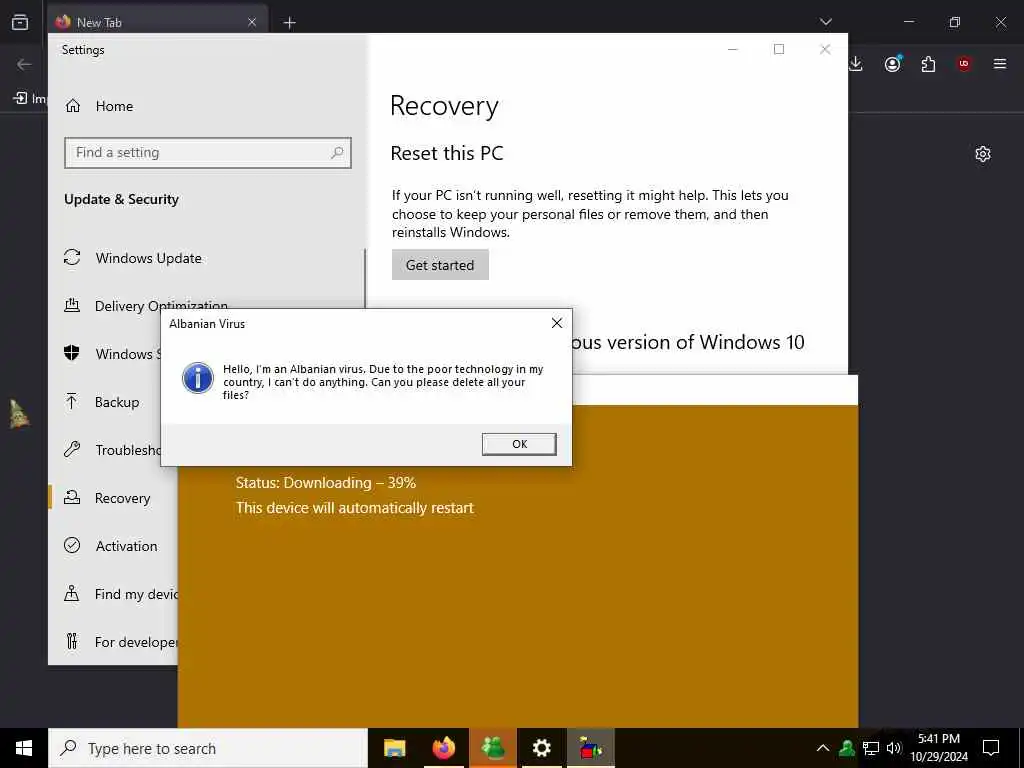The height and width of the screenshot is (768, 1024).
Task: Click OK in the Albanian Virus dialog
Action: pos(519,444)
